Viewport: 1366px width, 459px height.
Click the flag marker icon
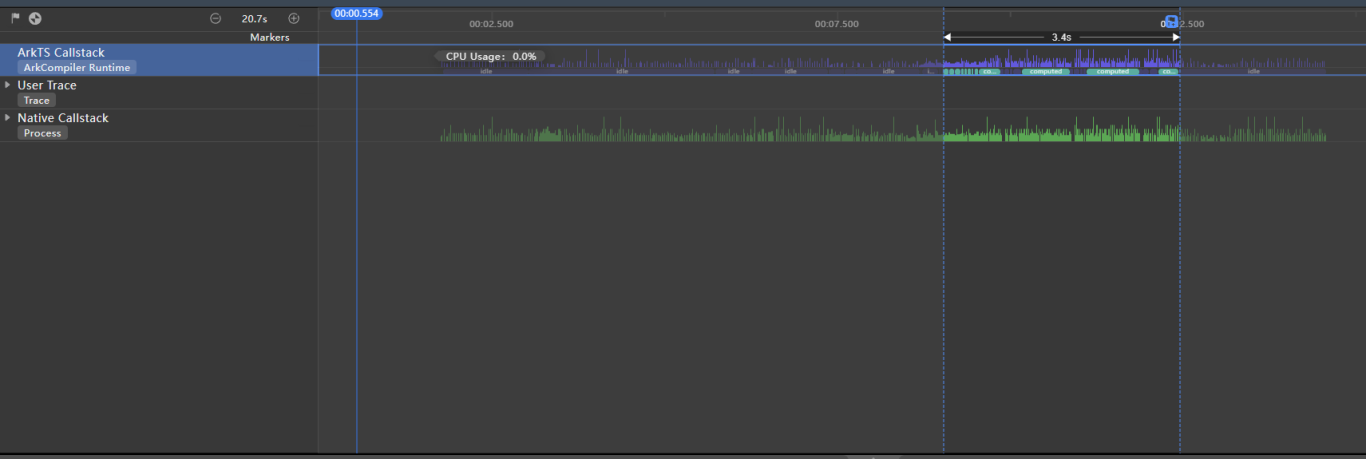coord(15,18)
